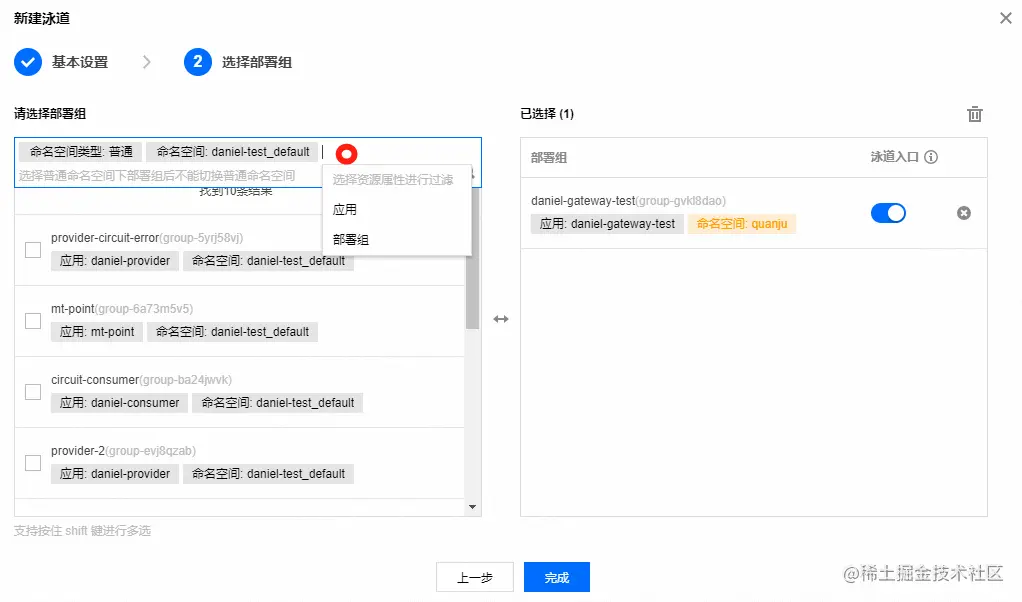Click the 上一步 button
Screen dimensions: 1022x602
[x=474, y=577]
